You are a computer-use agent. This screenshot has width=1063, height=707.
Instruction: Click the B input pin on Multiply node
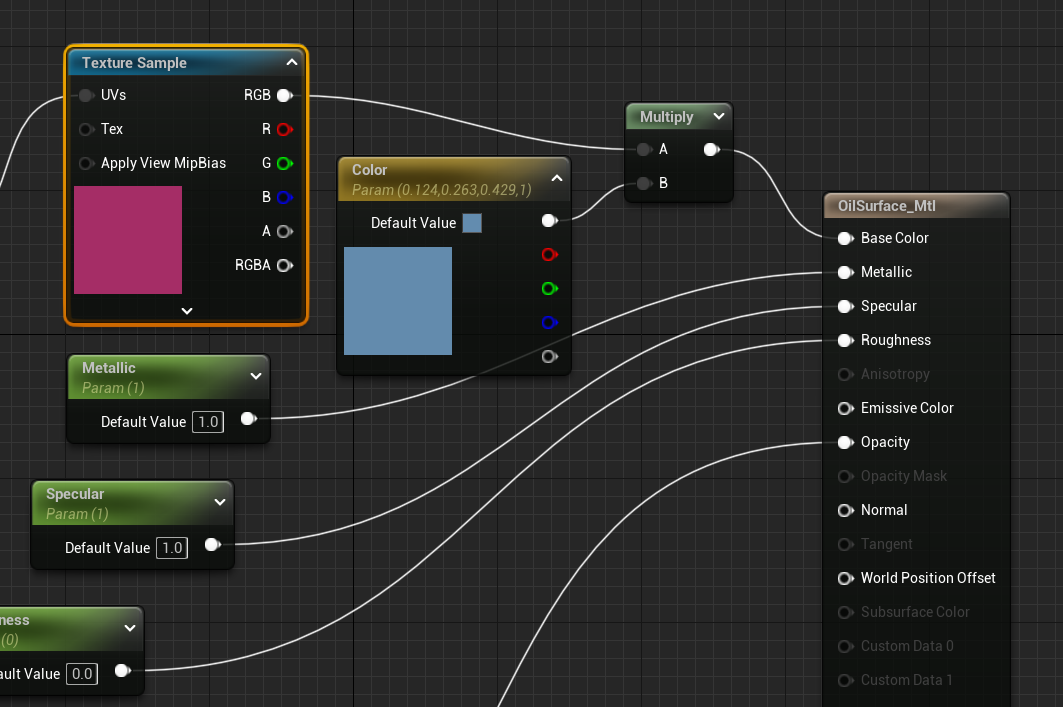coord(645,183)
